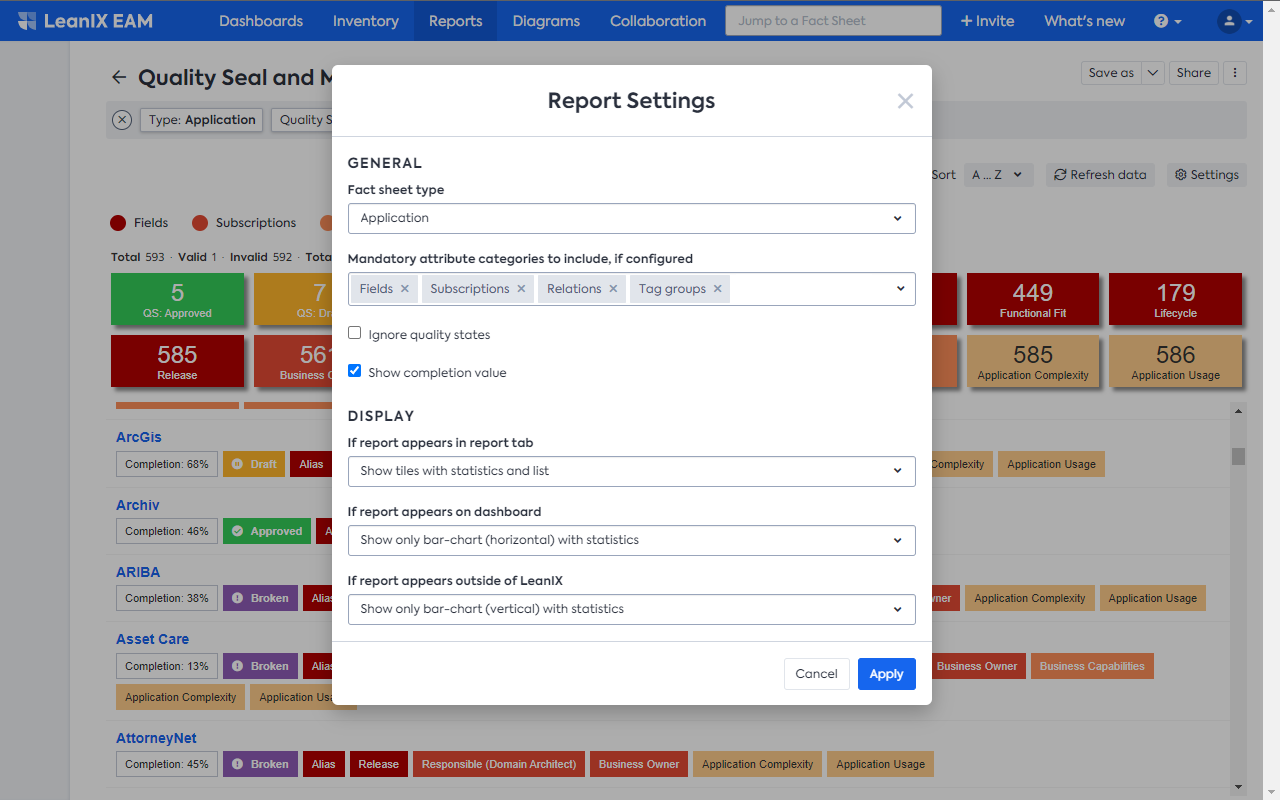Click the list scrollbar down arrow
Image resolution: width=1280 pixels, height=800 pixels.
(x=1239, y=787)
